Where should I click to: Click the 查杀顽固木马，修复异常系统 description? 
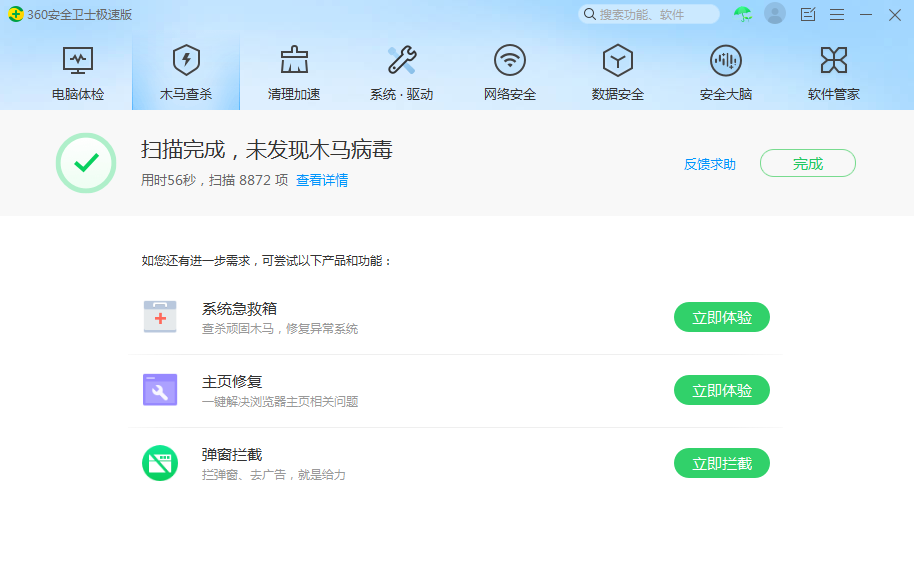pyautogui.click(x=280, y=329)
